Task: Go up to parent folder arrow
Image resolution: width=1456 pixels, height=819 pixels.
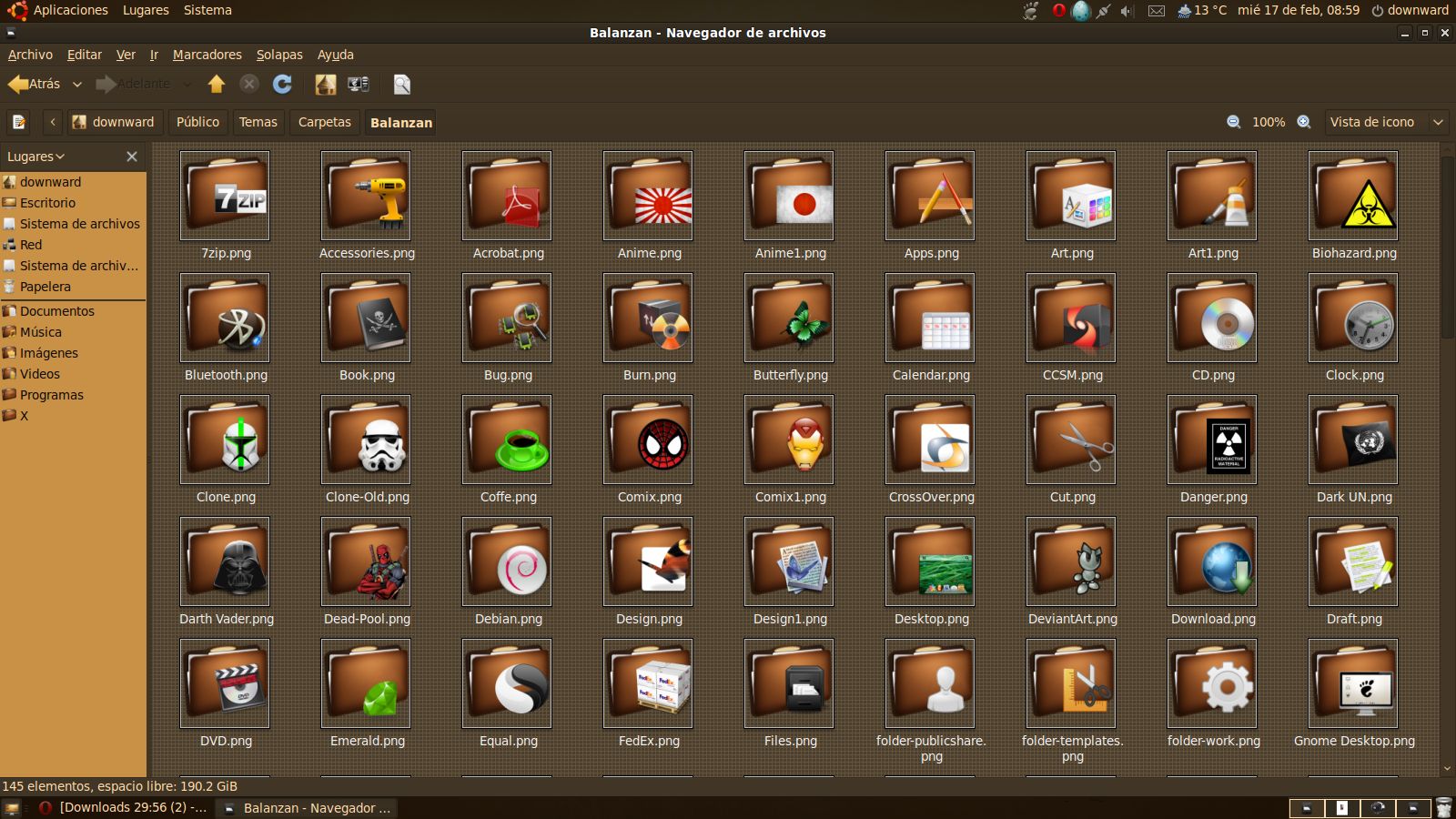Action: click(x=216, y=85)
